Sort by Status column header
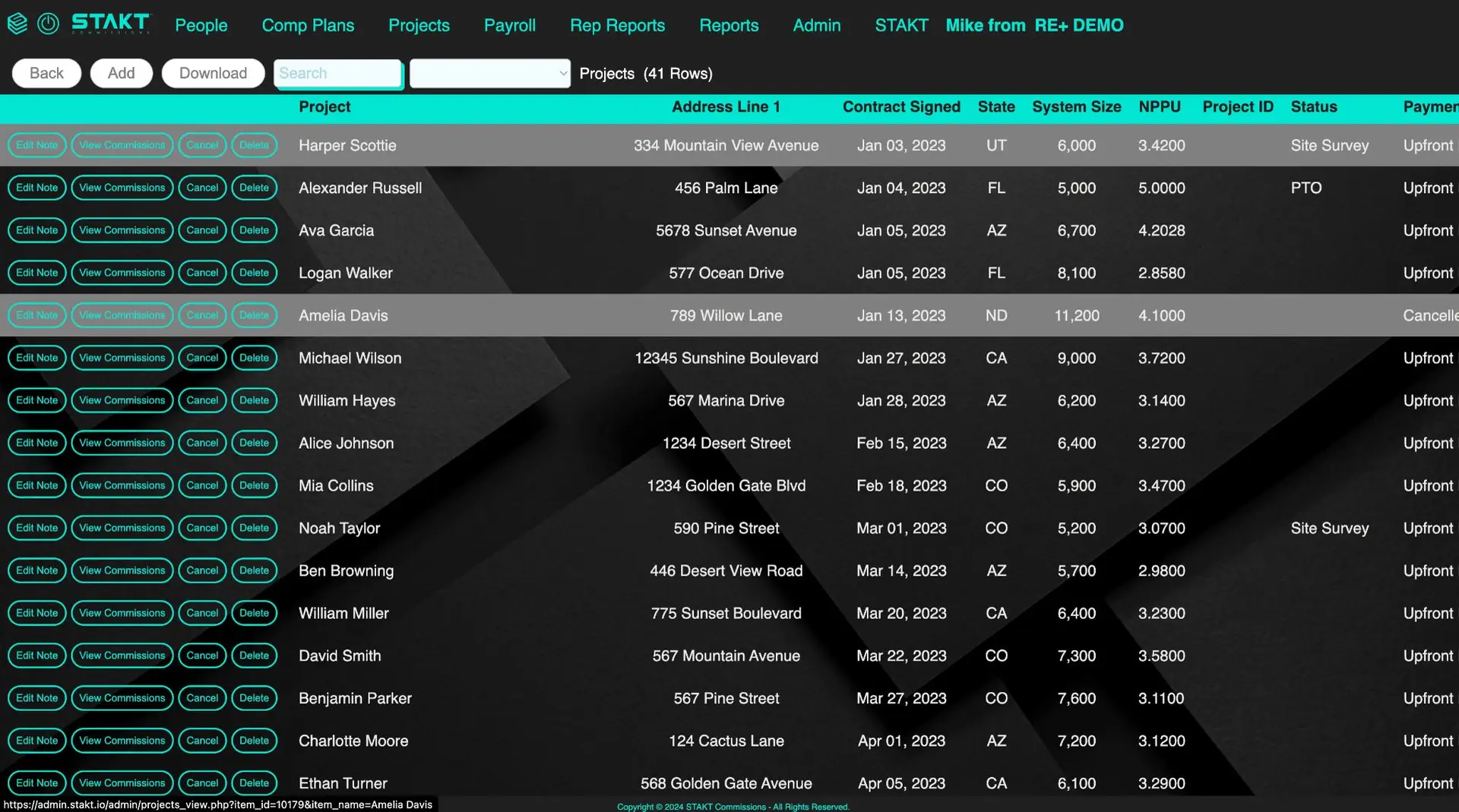The width and height of the screenshot is (1459, 812). pyautogui.click(x=1314, y=107)
